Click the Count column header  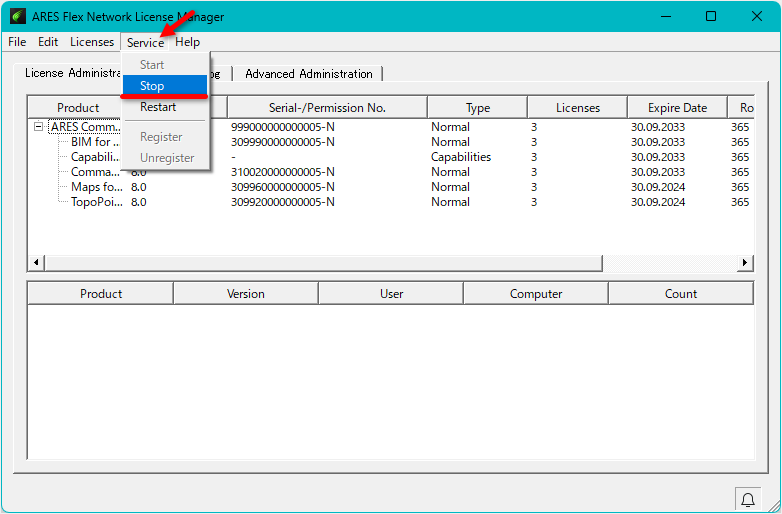point(681,294)
